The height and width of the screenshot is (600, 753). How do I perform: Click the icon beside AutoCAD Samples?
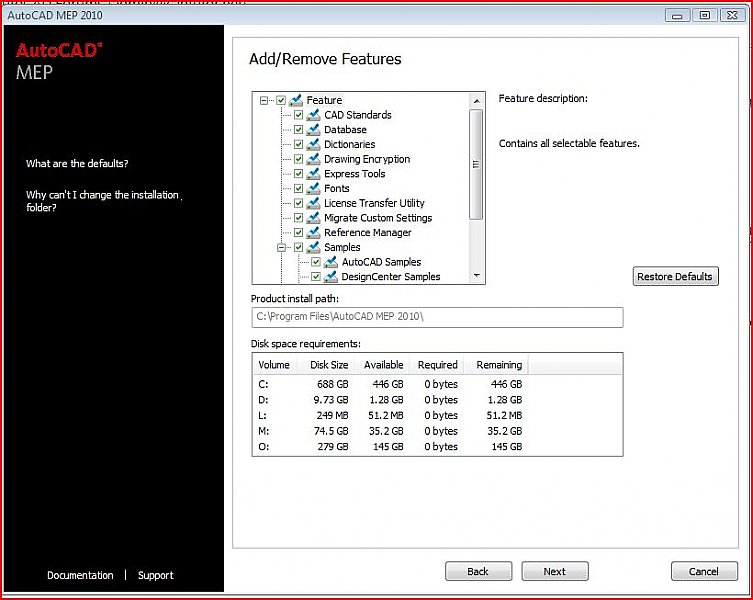point(330,262)
